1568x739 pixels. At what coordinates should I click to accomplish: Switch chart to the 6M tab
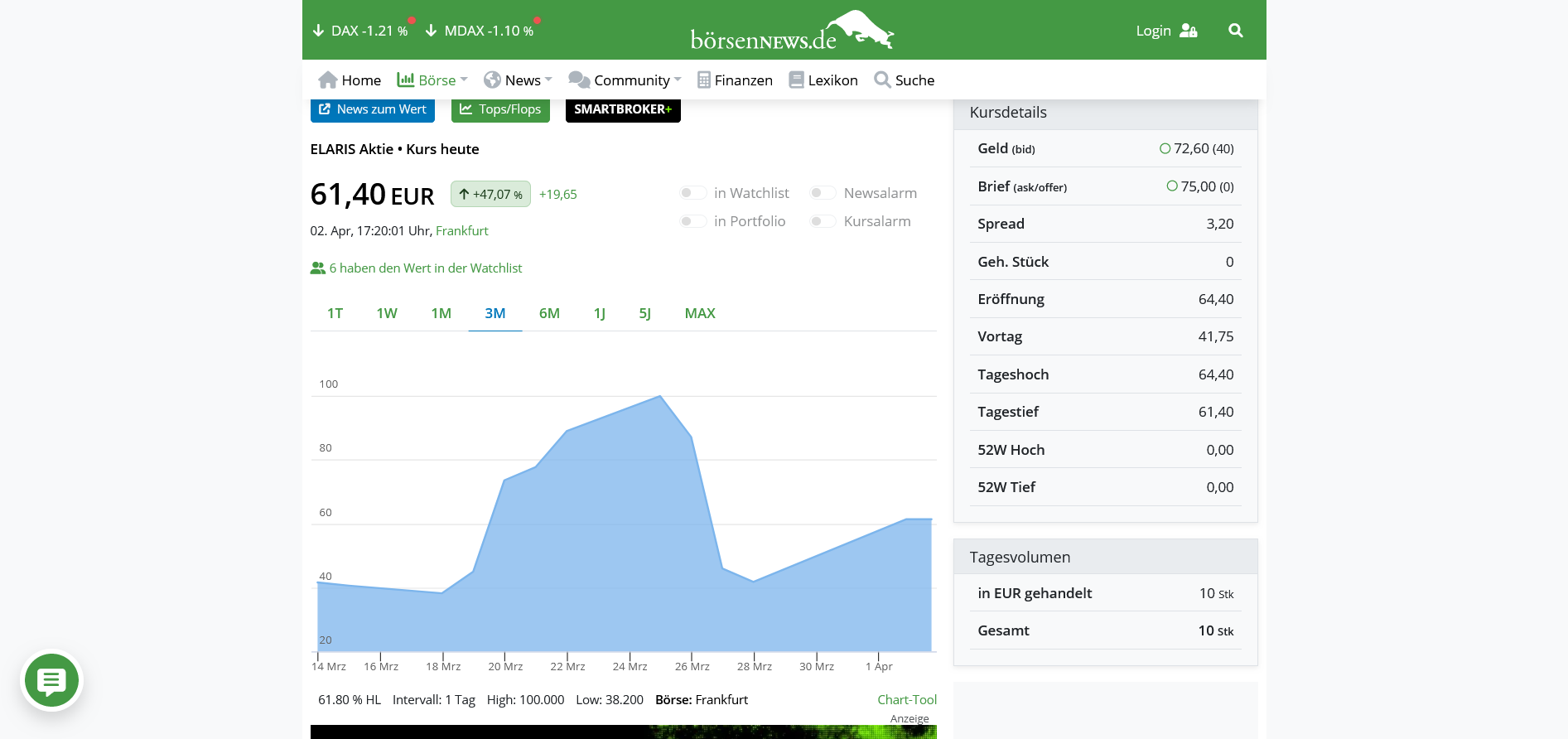pyautogui.click(x=549, y=313)
